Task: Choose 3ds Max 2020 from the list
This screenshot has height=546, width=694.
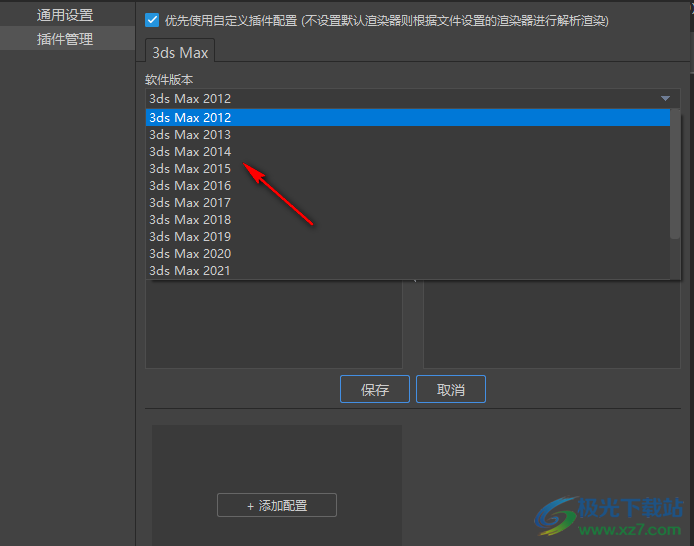Action: coord(408,254)
